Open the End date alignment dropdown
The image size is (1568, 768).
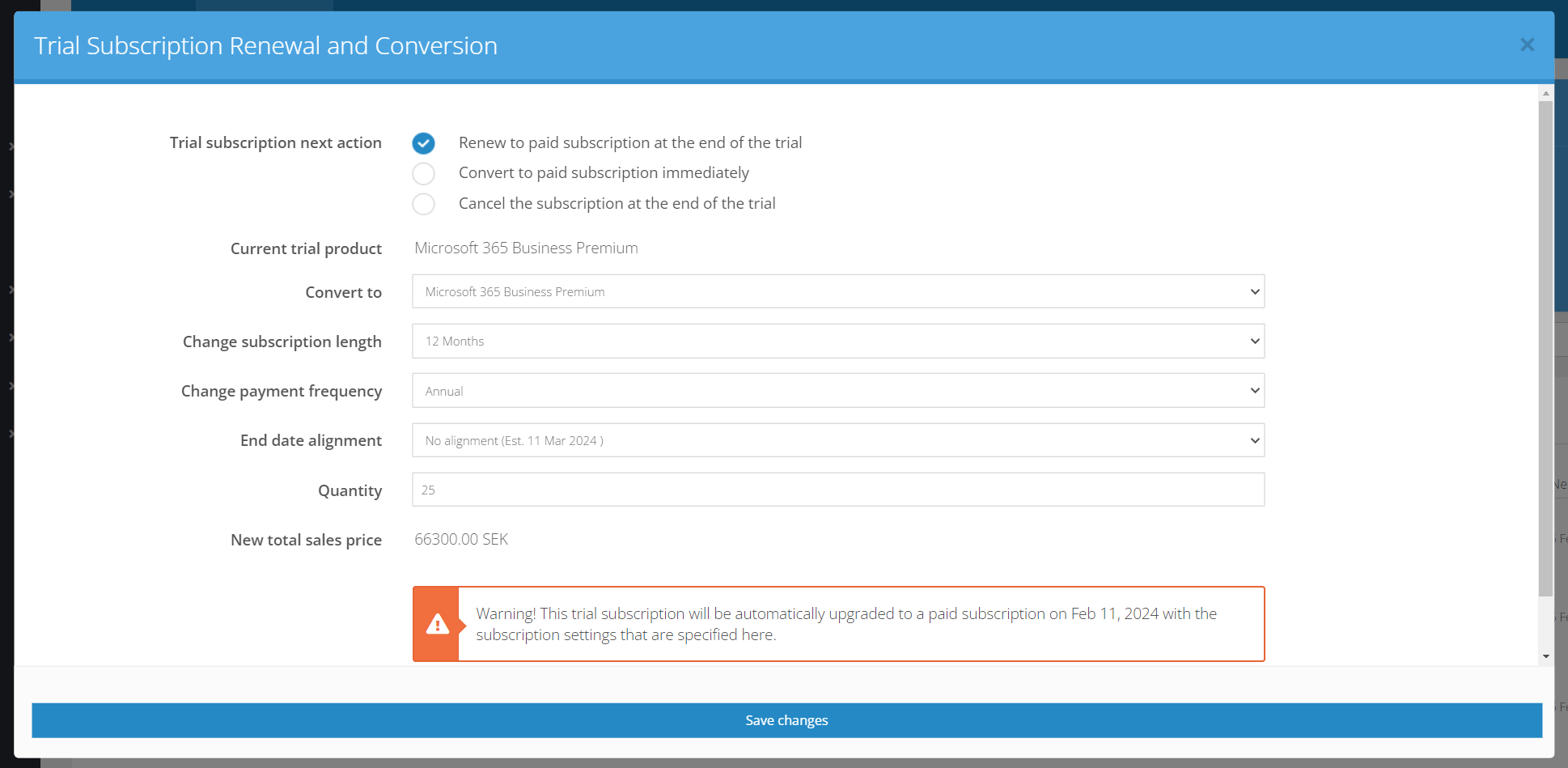(838, 440)
